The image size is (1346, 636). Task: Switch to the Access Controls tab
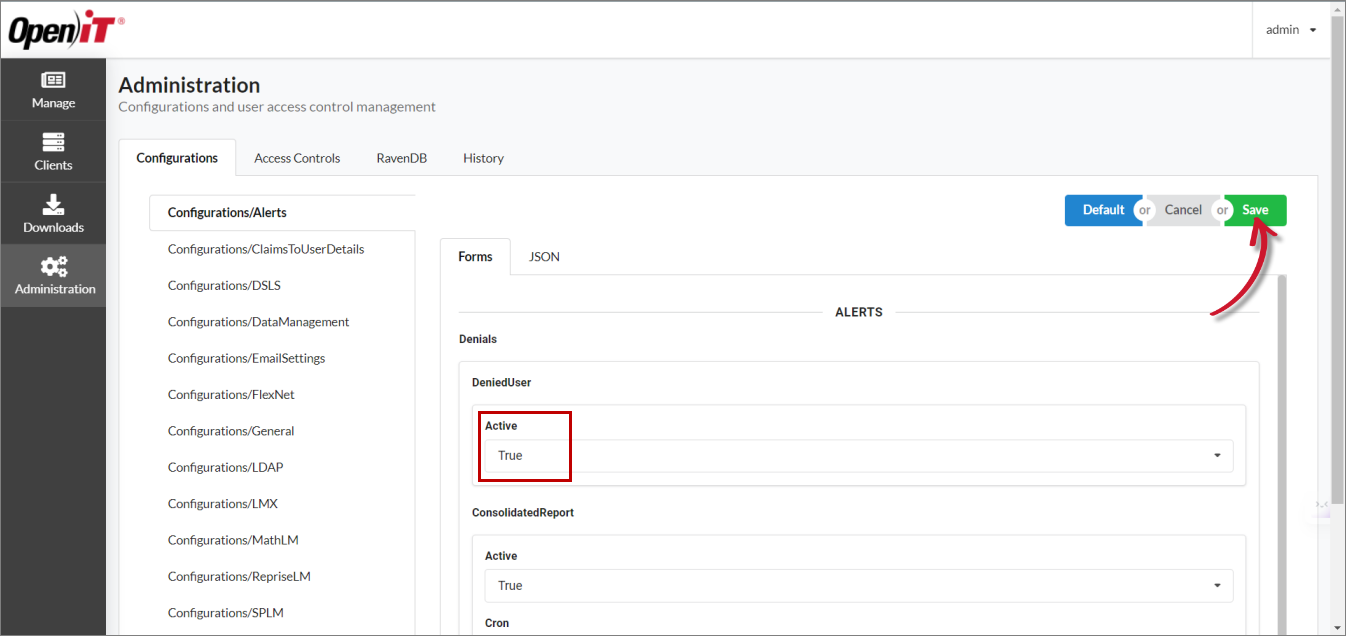(297, 157)
